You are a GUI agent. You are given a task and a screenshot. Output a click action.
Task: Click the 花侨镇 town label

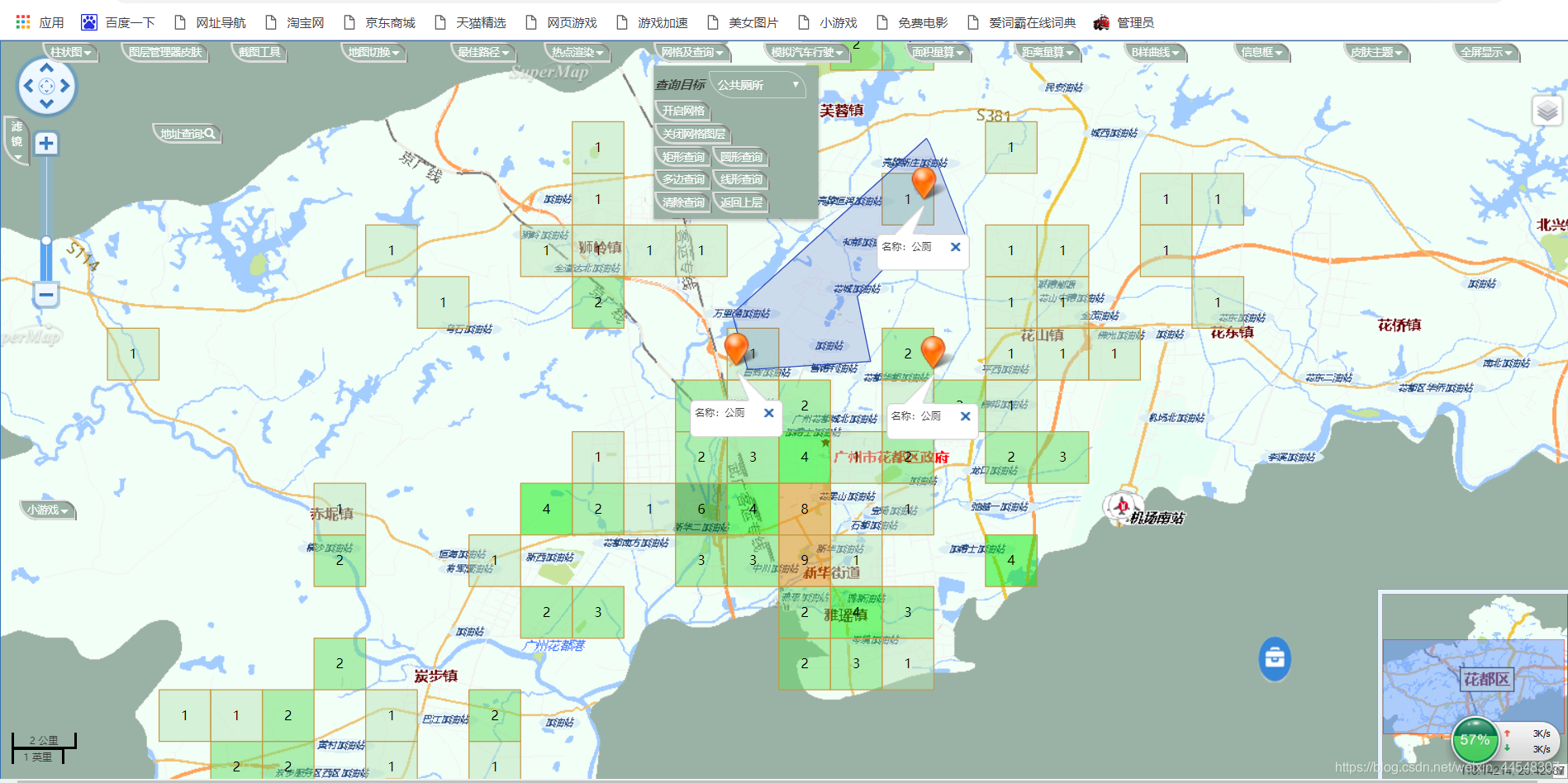tap(1399, 325)
